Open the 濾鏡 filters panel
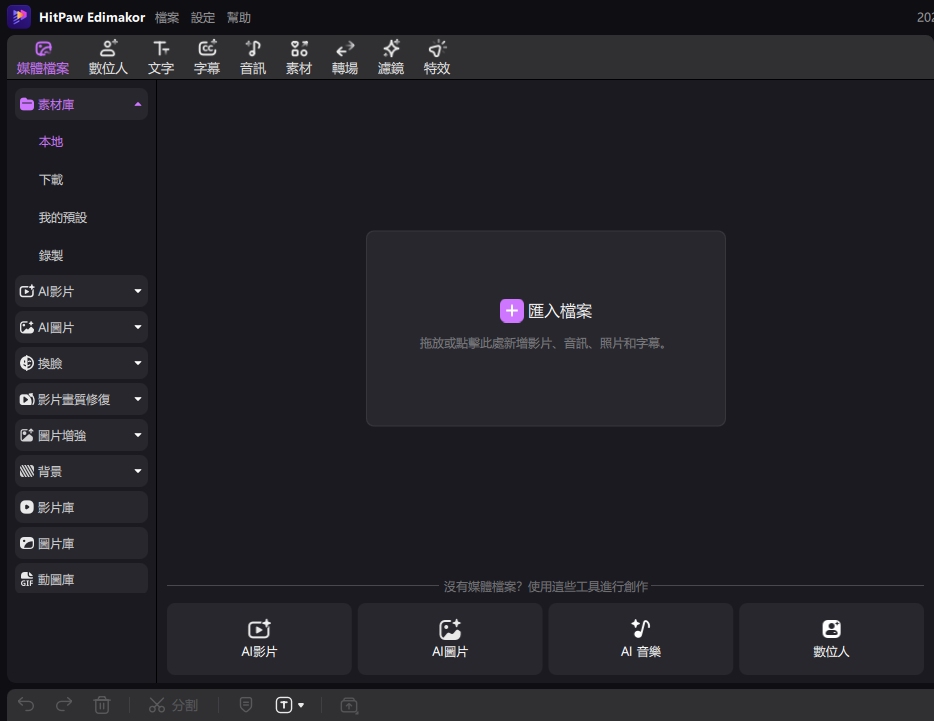 click(x=390, y=56)
